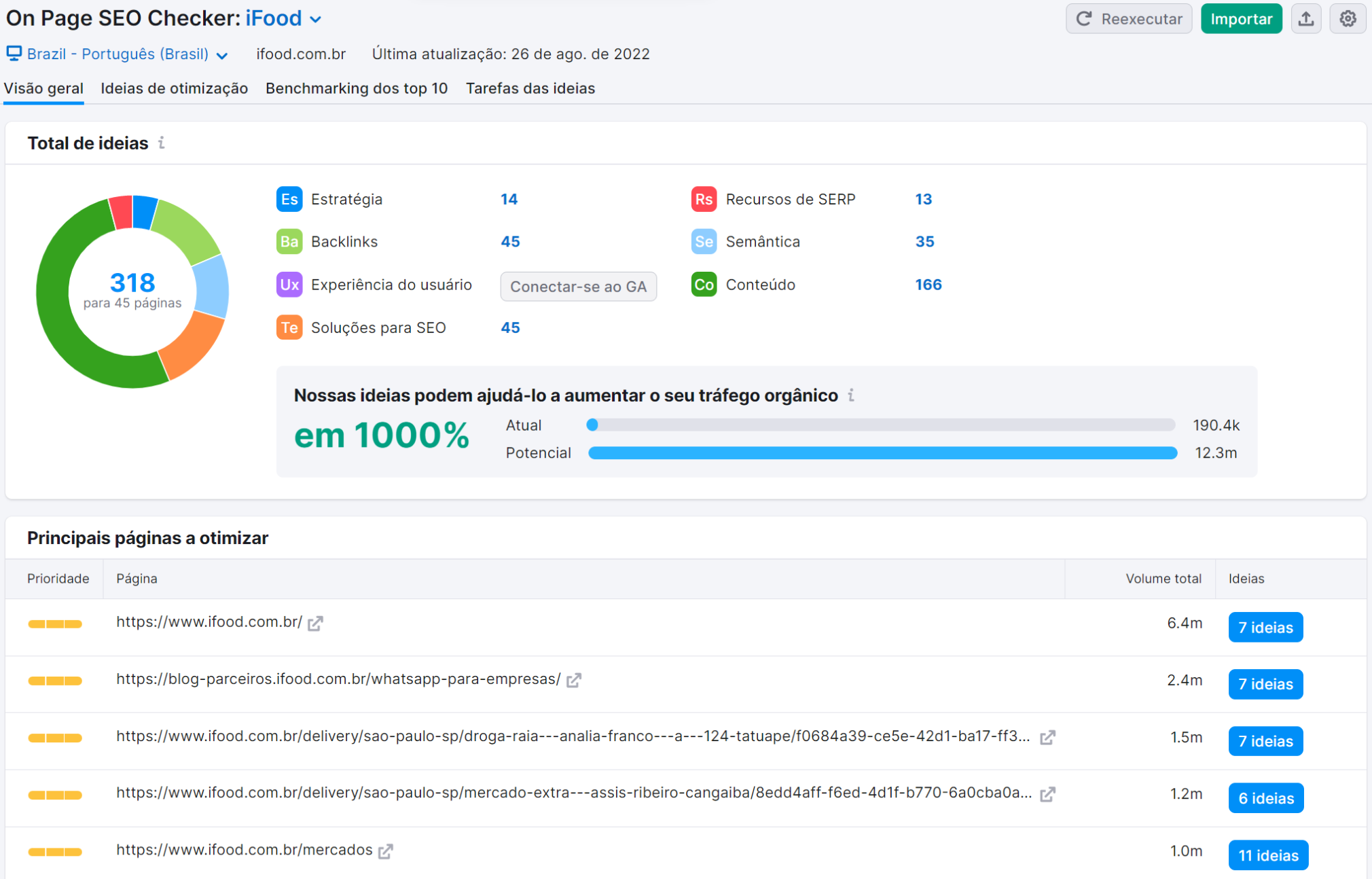Select the Recursos de SERP (Rs) icon
The width and height of the screenshot is (1372, 879).
(704, 199)
